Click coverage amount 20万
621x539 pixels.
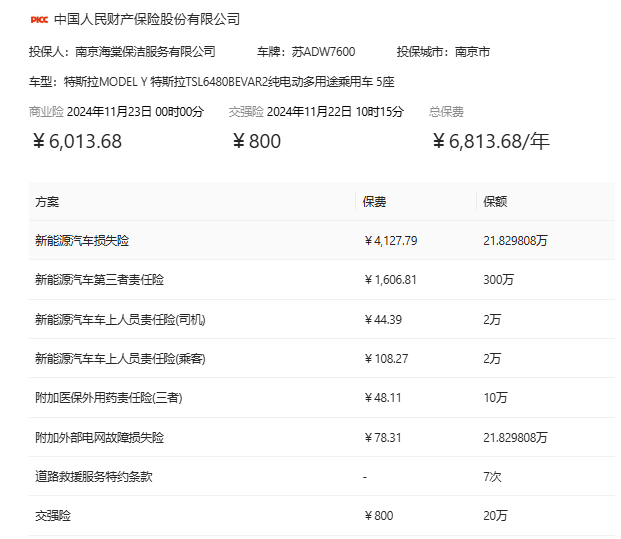pyautogui.click(x=495, y=516)
